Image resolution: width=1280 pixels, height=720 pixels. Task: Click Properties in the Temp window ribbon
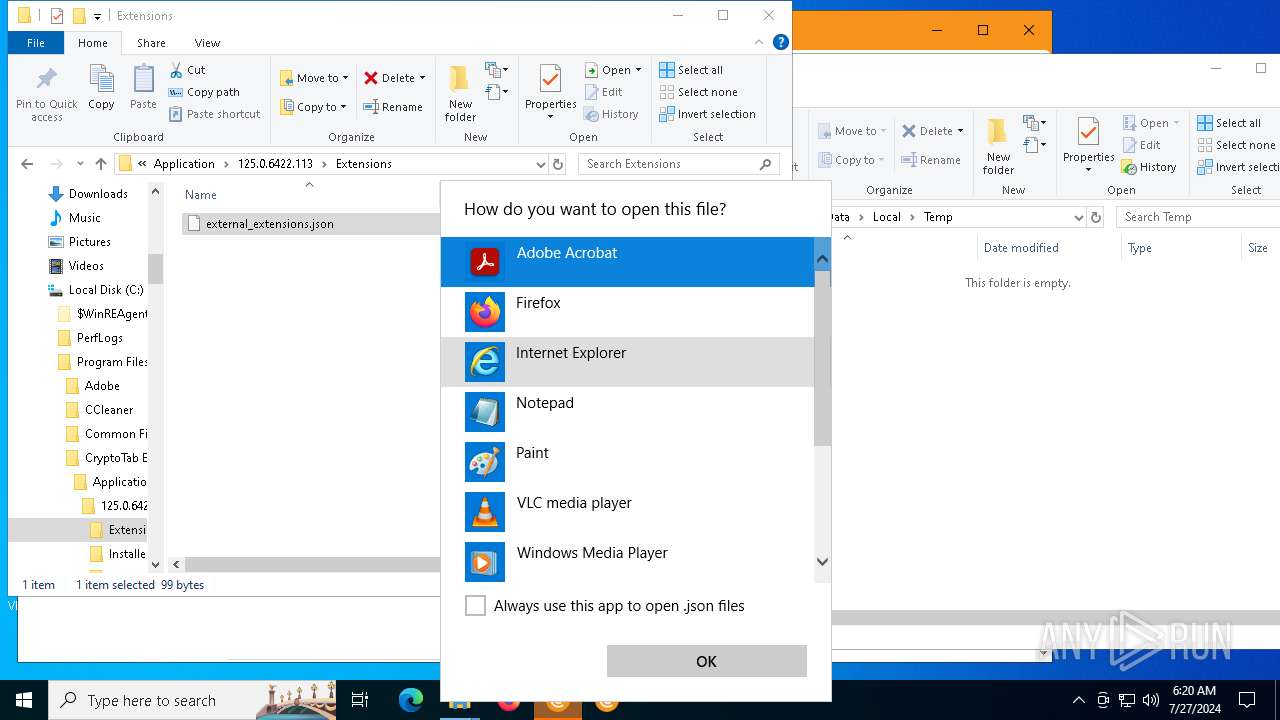[1088, 145]
